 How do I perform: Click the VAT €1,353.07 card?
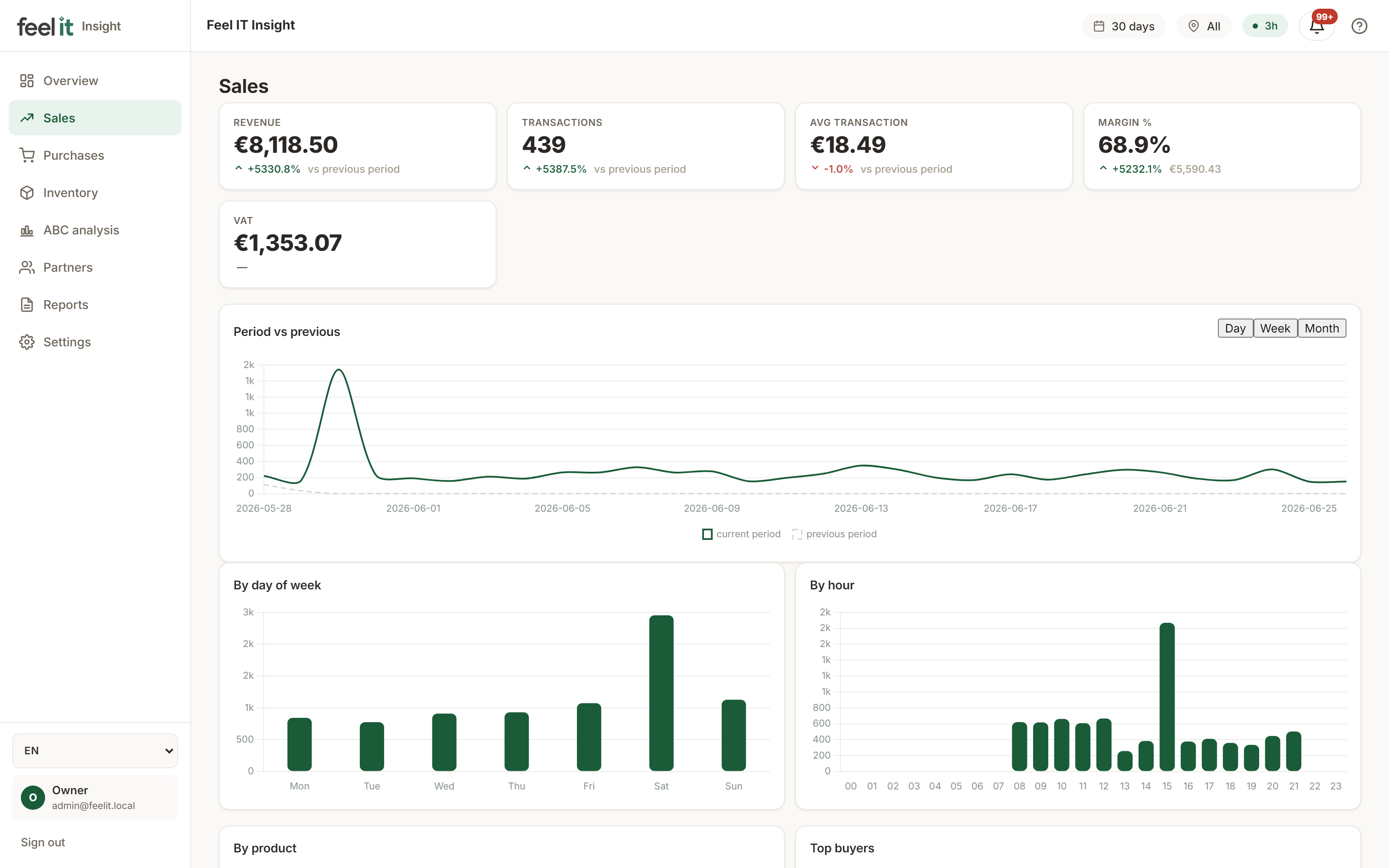[x=358, y=244]
